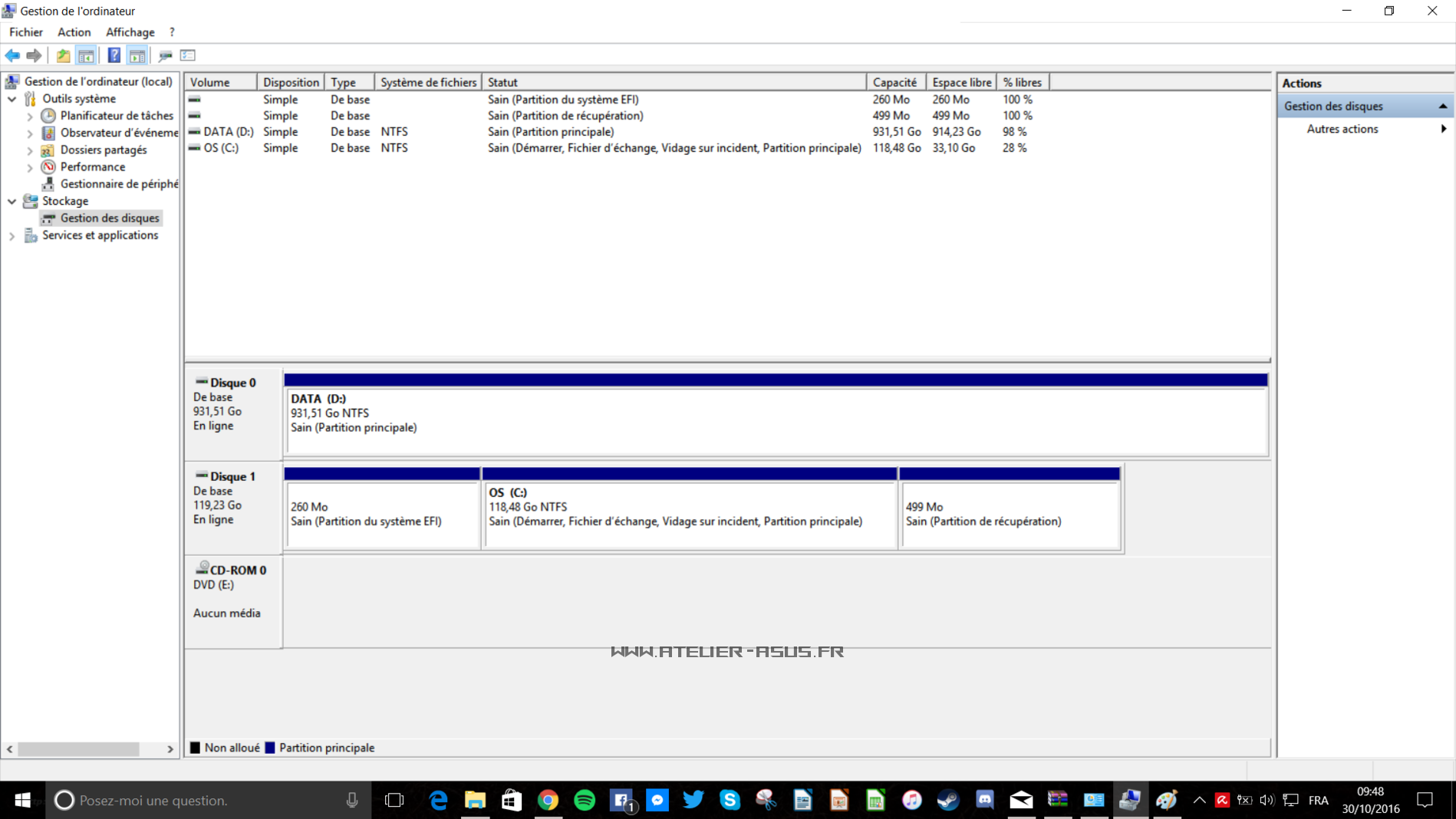Click the blue Partition principale legend swatch
1456x819 pixels.
[270, 748]
